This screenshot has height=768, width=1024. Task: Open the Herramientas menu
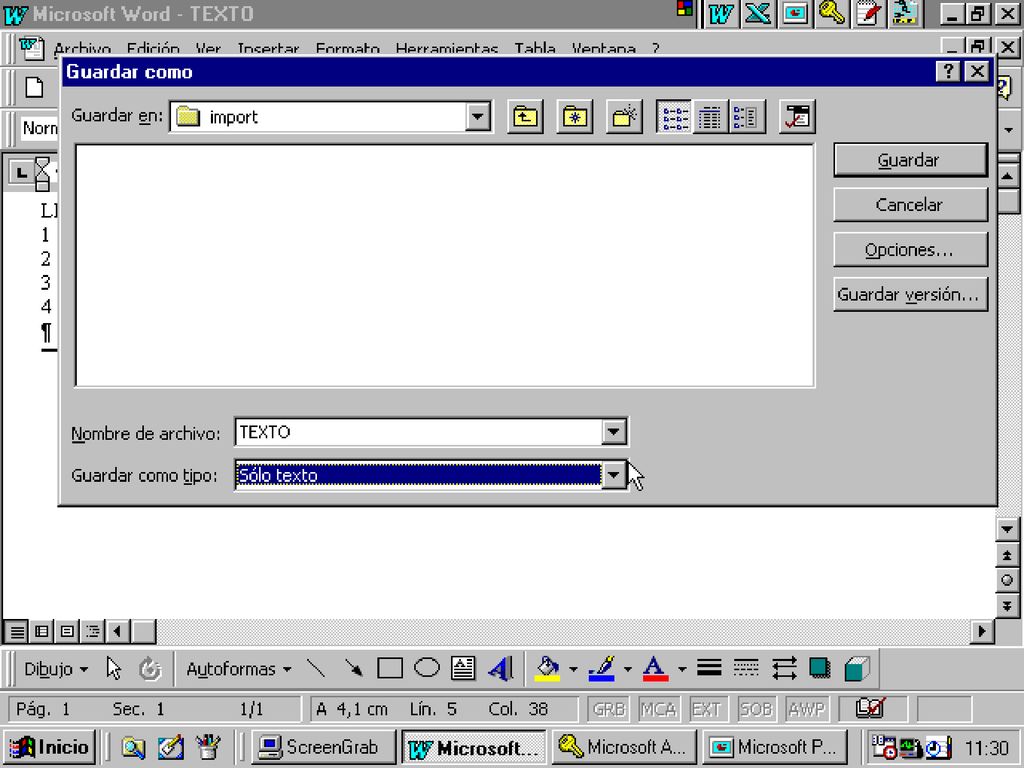point(447,49)
